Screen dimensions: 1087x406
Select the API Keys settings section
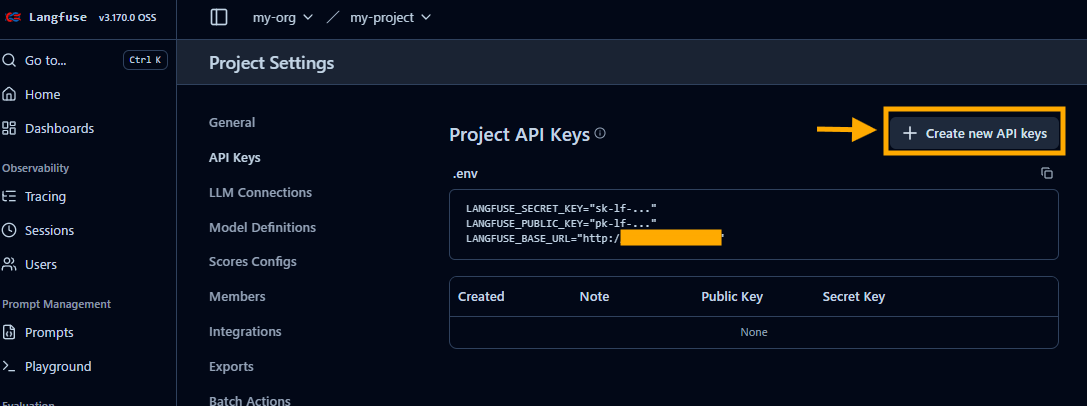point(235,157)
